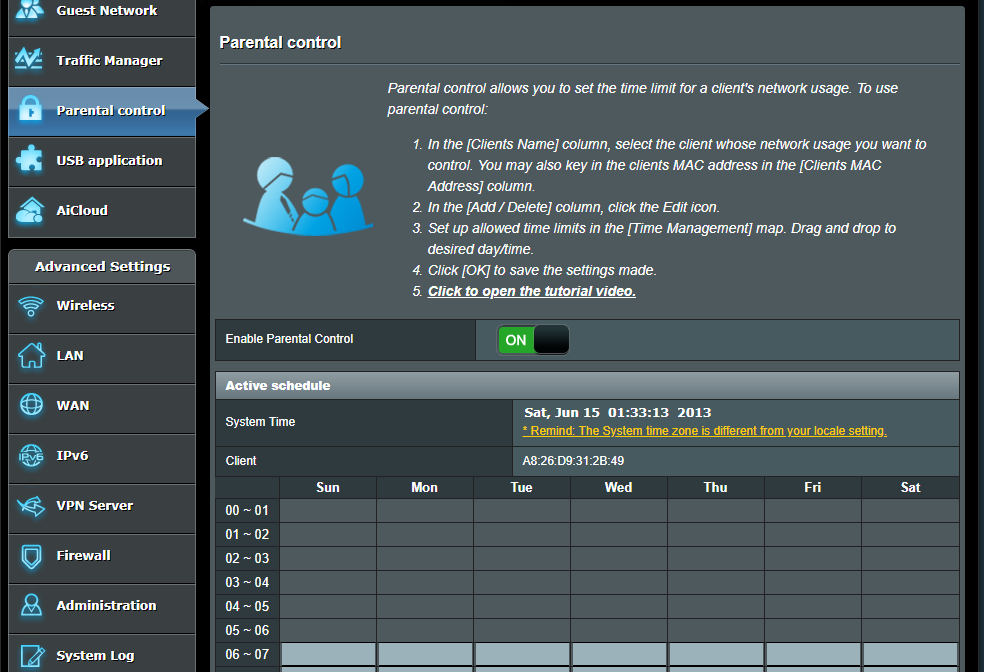
Task: Click the system time zone reminder link
Action: 704,431
